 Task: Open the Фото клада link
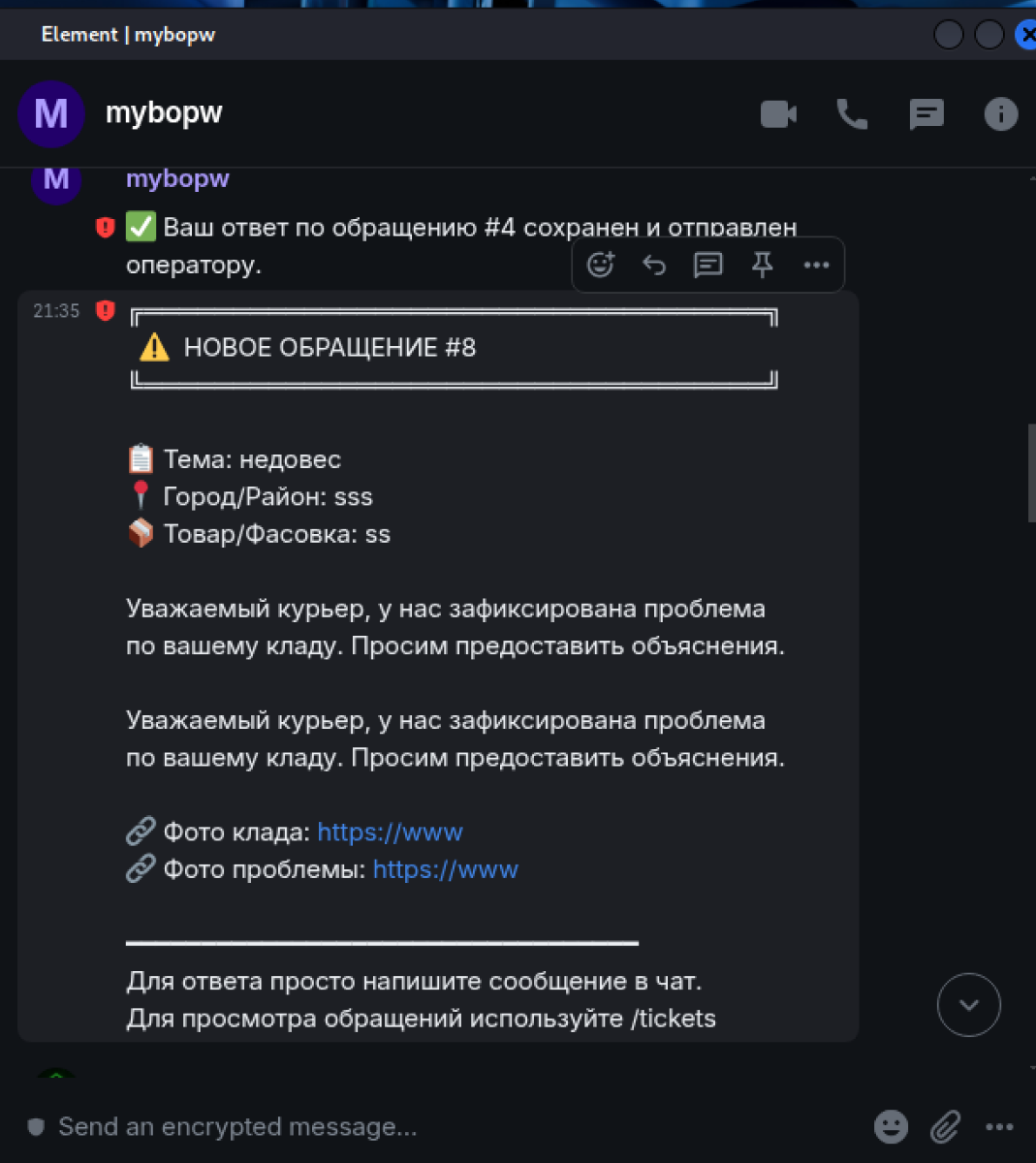(x=390, y=833)
